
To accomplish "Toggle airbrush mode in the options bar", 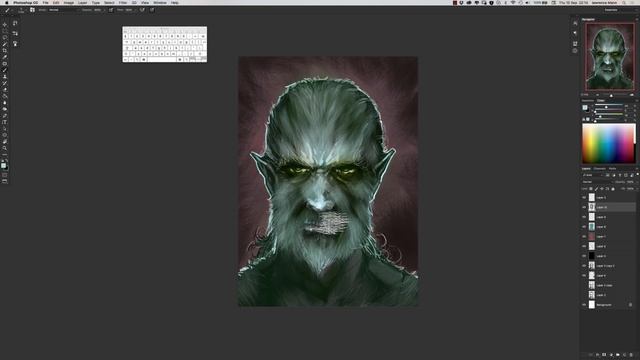I will [142, 10].
